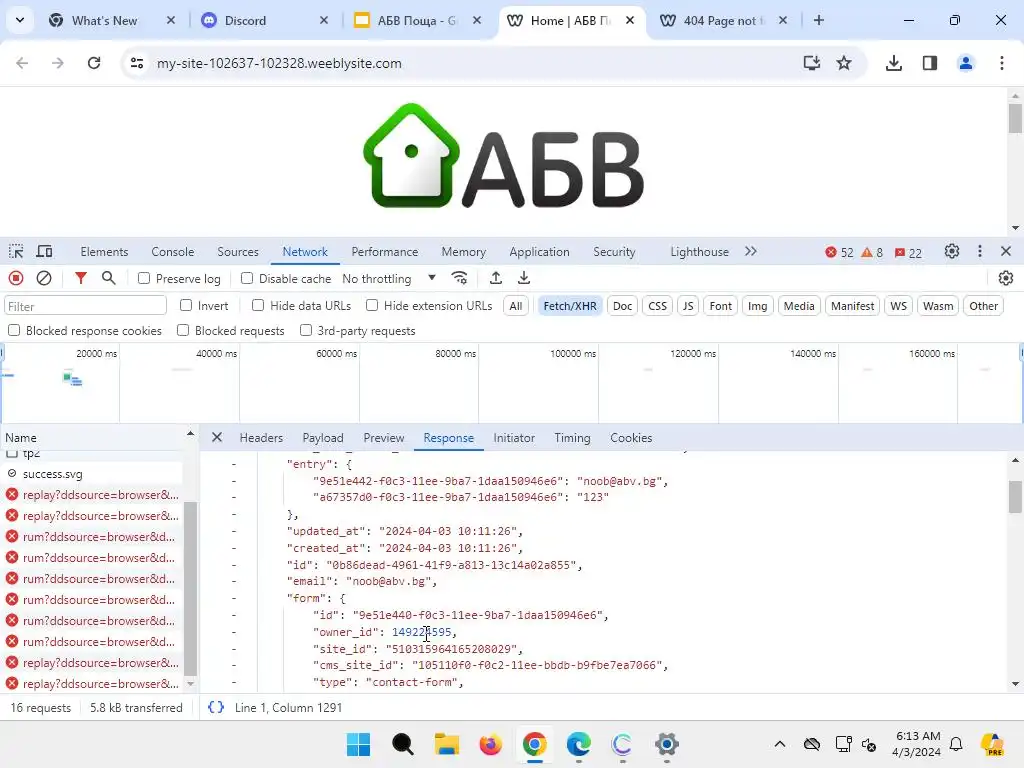Bookmark this page with star
Screen dimensions: 1024x768
[x=844, y=63]
